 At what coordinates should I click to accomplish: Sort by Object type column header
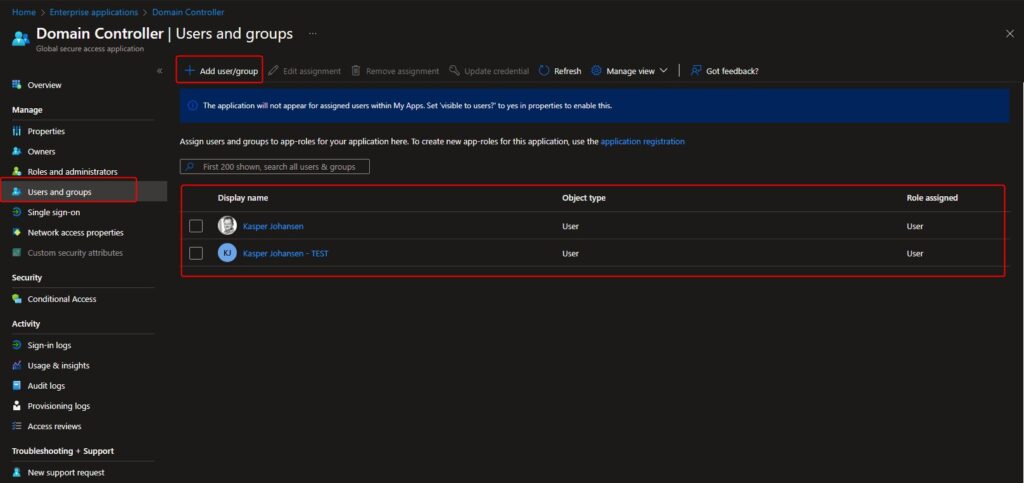(584, 198)
